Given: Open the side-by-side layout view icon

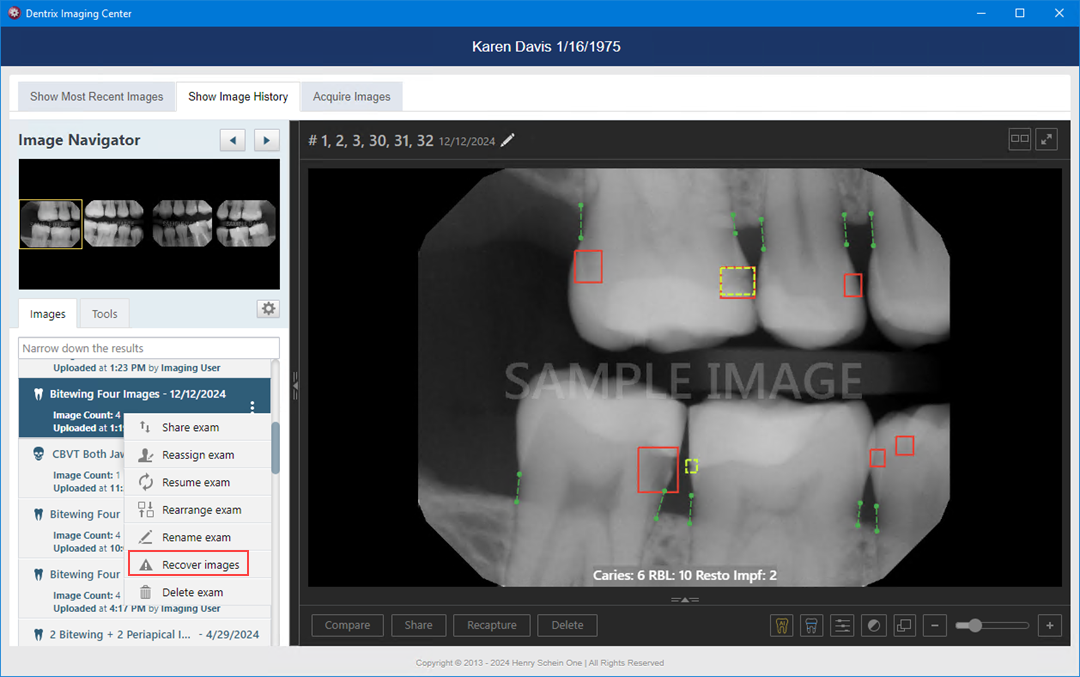Looking at the screenshot, I should [1019, 139].
